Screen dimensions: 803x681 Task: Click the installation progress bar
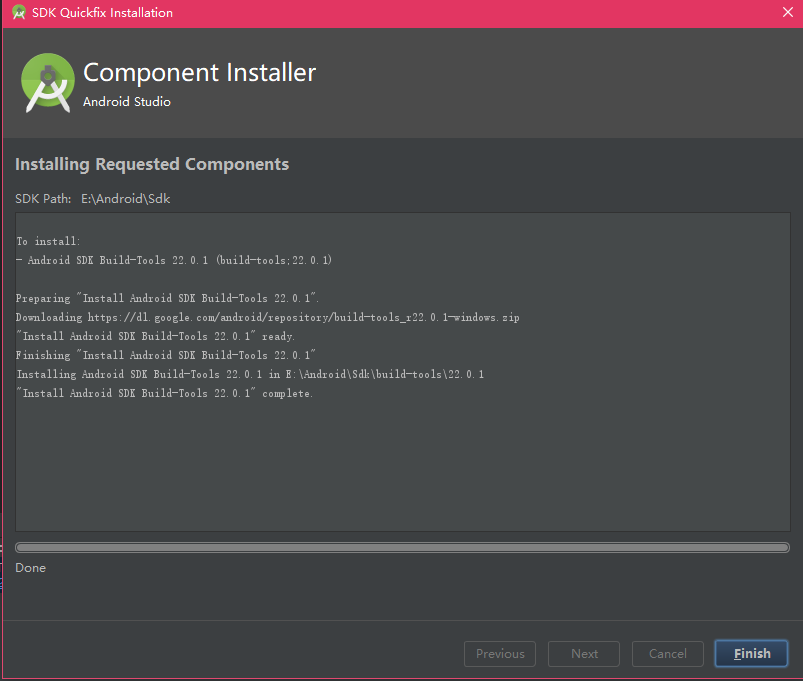(x=402, y=547)
